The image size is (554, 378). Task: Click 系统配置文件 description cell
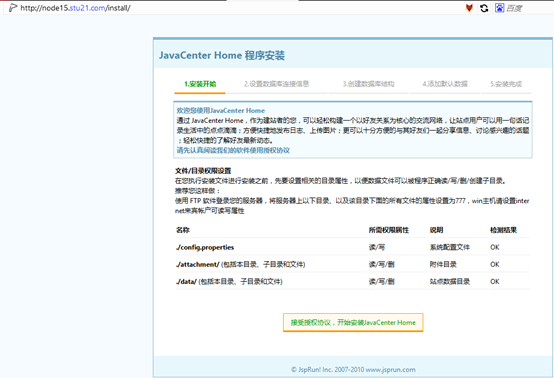coord(450,247)
